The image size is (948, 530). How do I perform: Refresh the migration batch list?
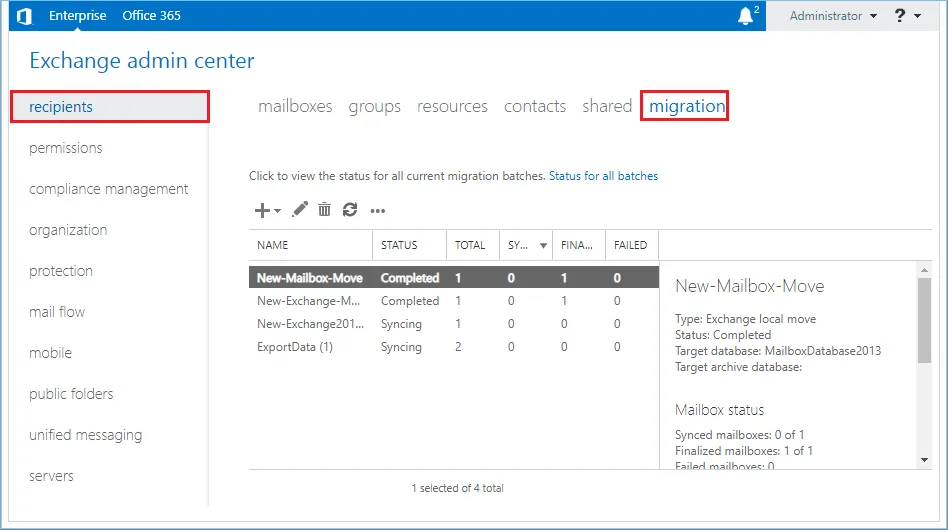(349, 210)
